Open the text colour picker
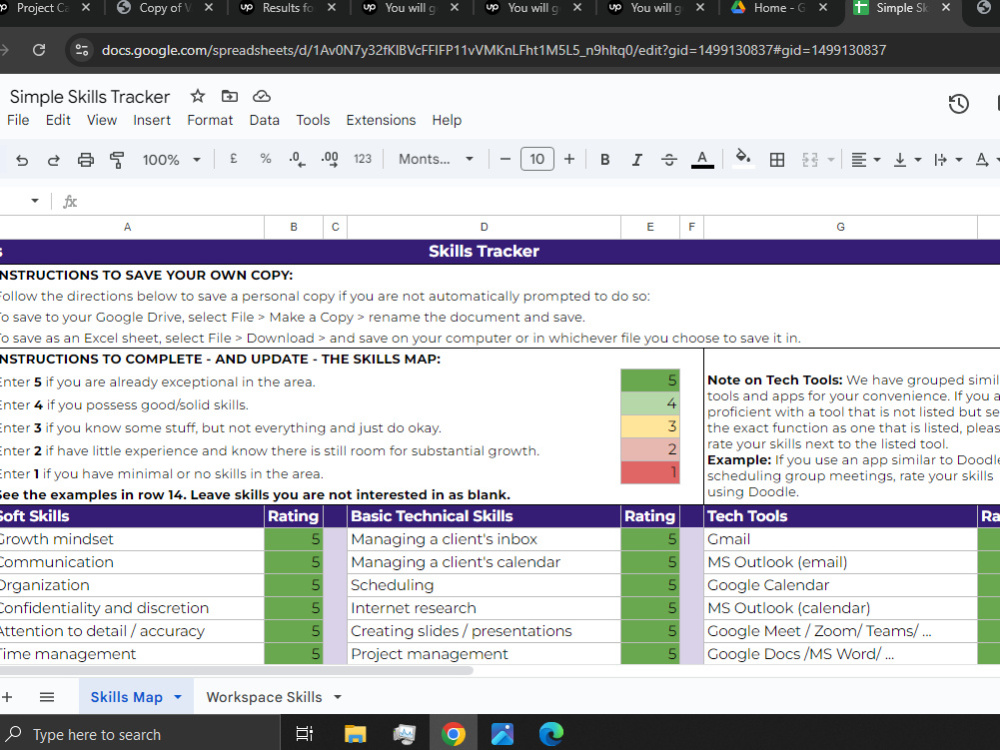 click(x=702, y=159)
